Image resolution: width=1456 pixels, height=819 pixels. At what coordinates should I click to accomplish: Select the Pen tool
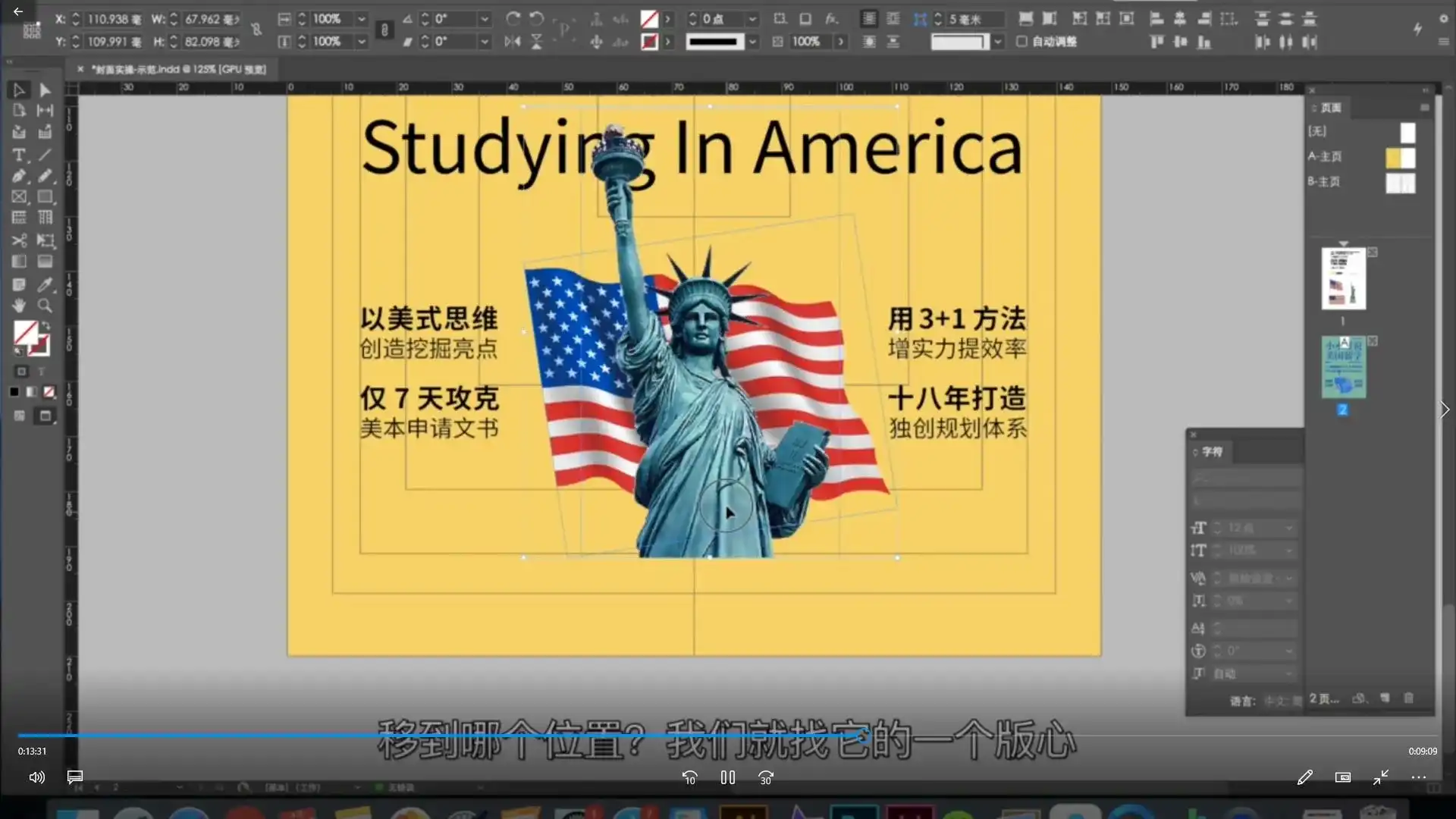[x=18, y=176]
